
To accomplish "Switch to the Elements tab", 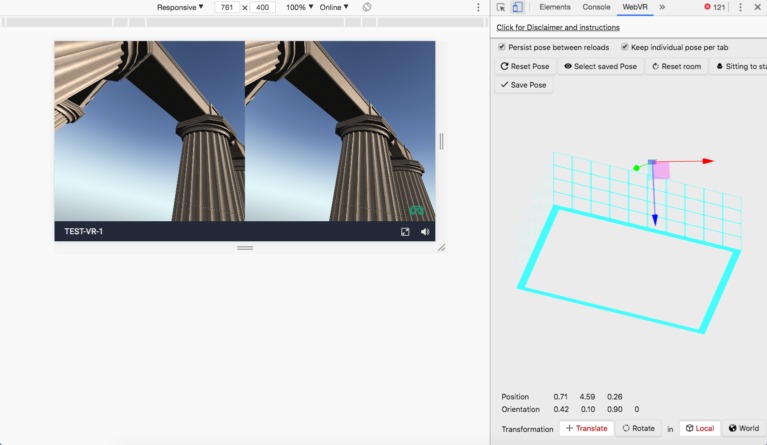I will click(555, 7).
